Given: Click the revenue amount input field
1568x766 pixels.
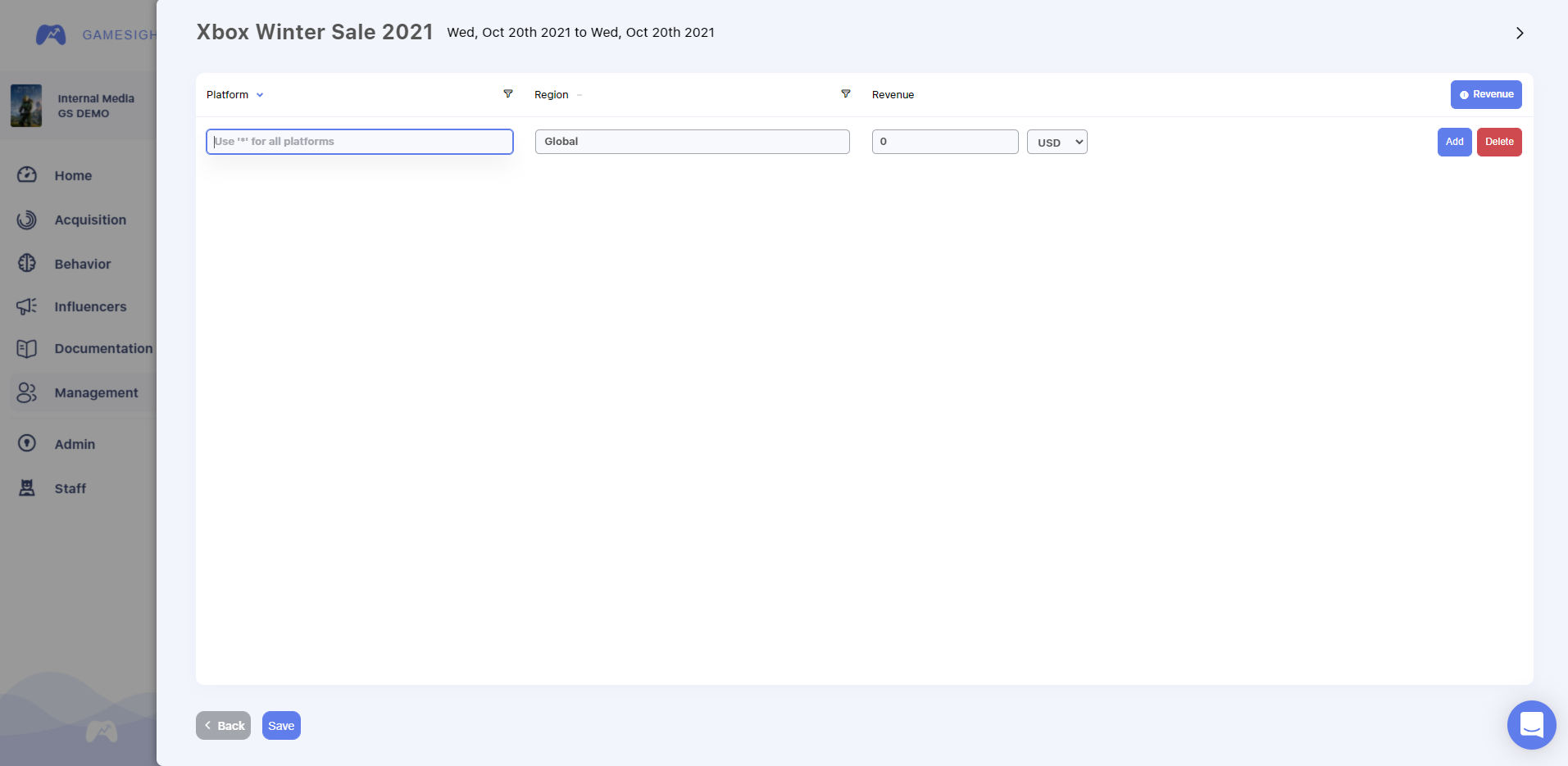Looking at the screenshot, I should (x=945, y=142).
